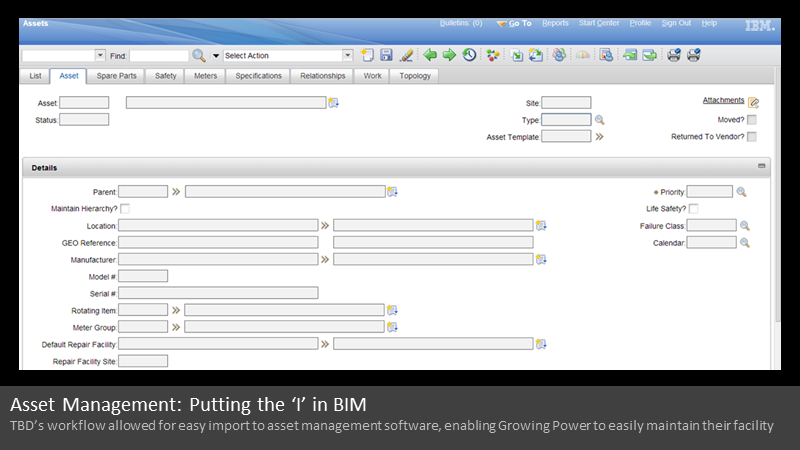This screenshot has width=800, height=450.
Task: Click the swap assets toolbar icon
Action: click(x=536, y=55)
